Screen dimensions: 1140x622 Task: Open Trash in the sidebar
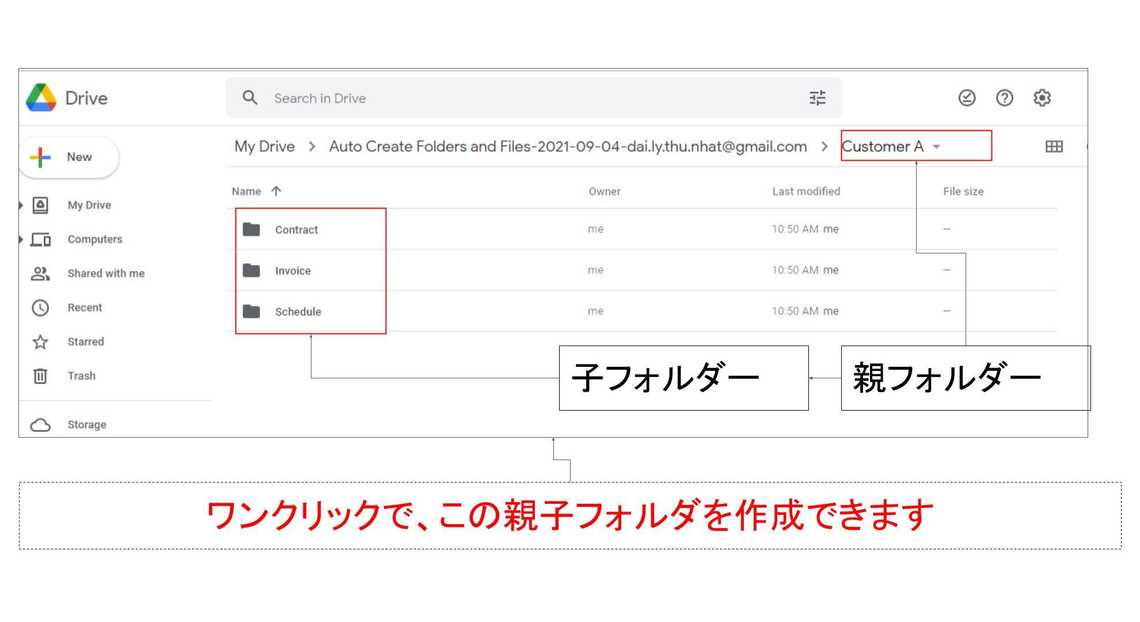click(x=81, y=376)
